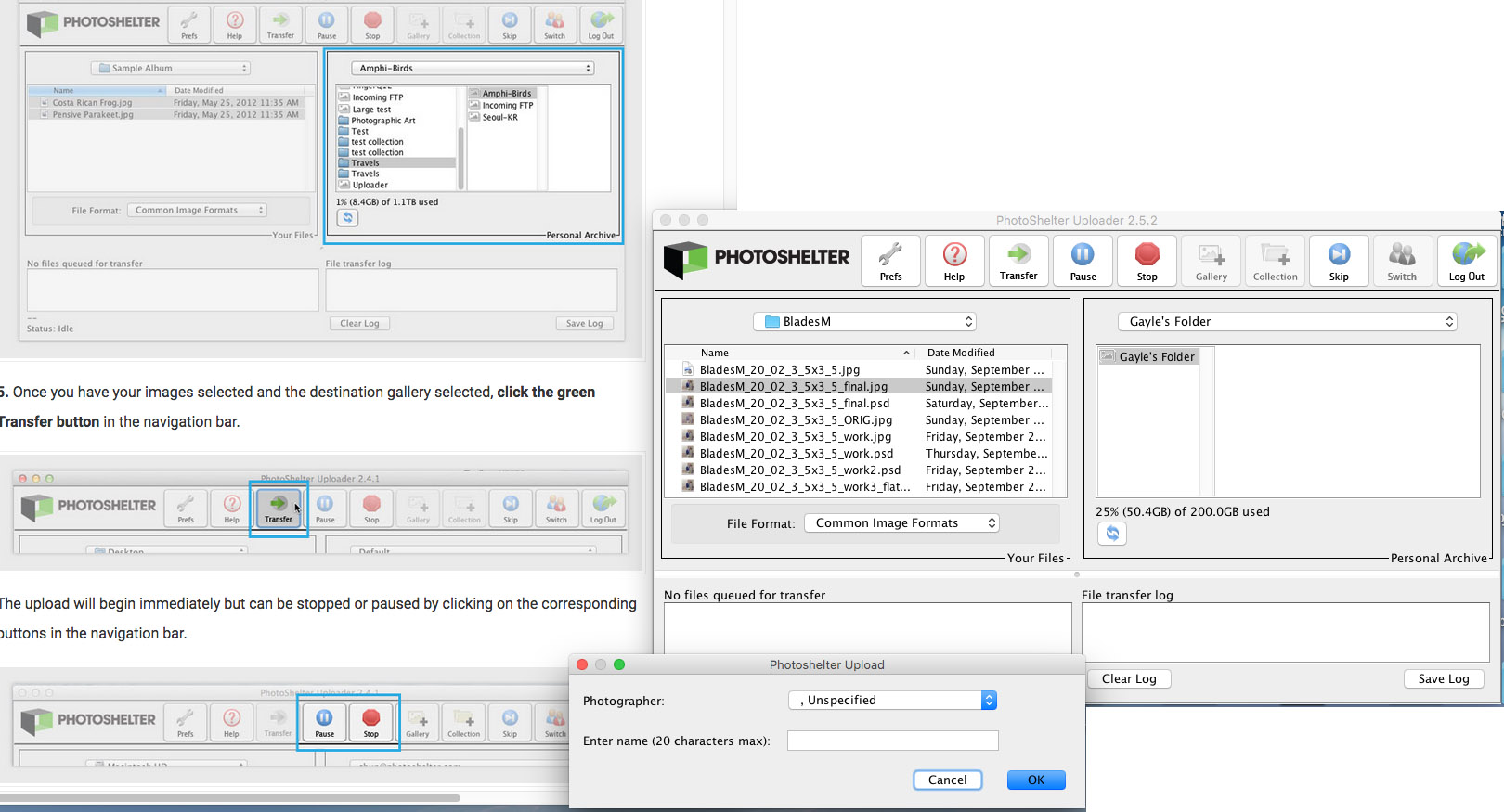Click Log Out icon in top tutorial screenshot

pyautogui.click(x=601, y=25)
